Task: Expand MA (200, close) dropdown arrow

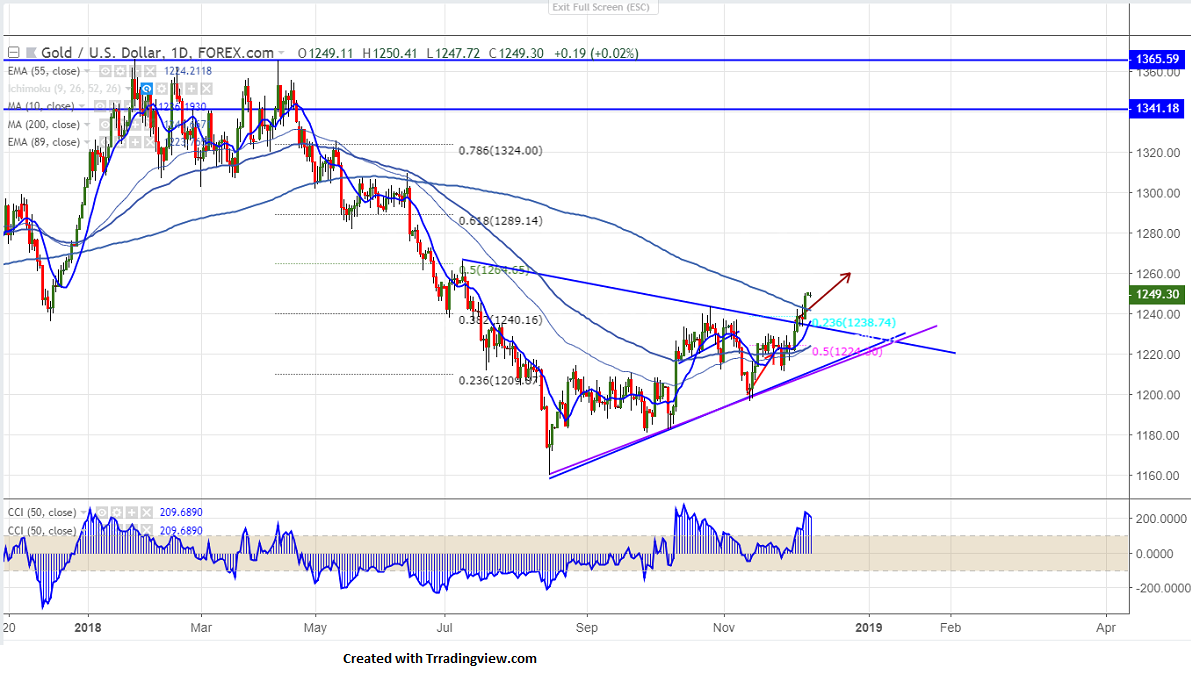Action: (x=87, y=125)
